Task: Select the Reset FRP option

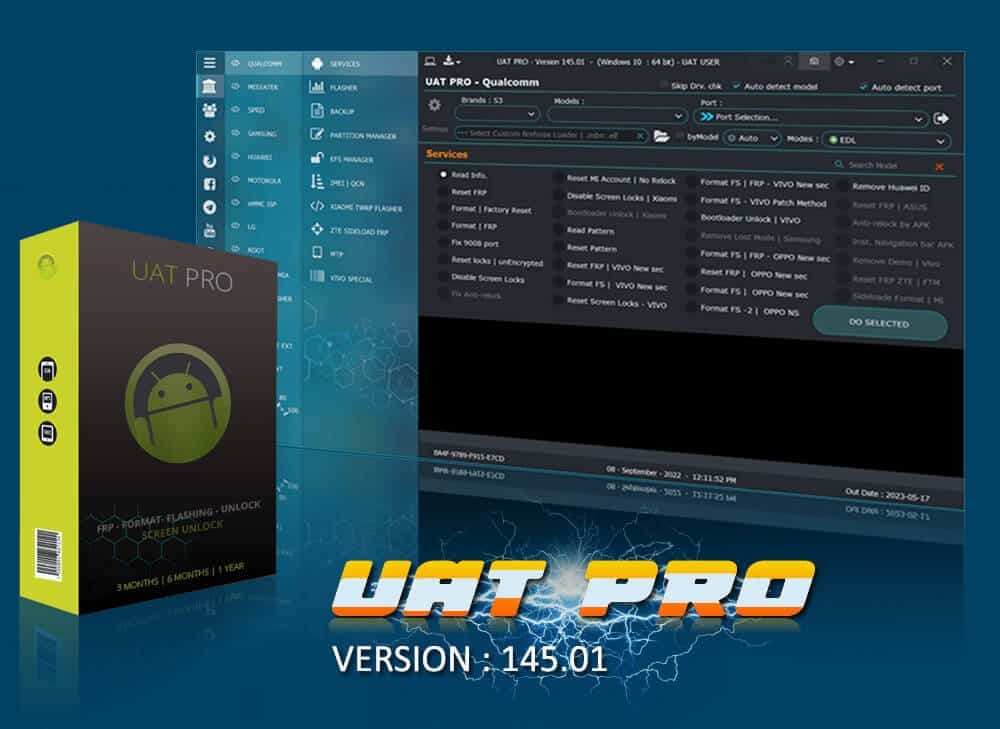Action: click(x=463, y=192)
